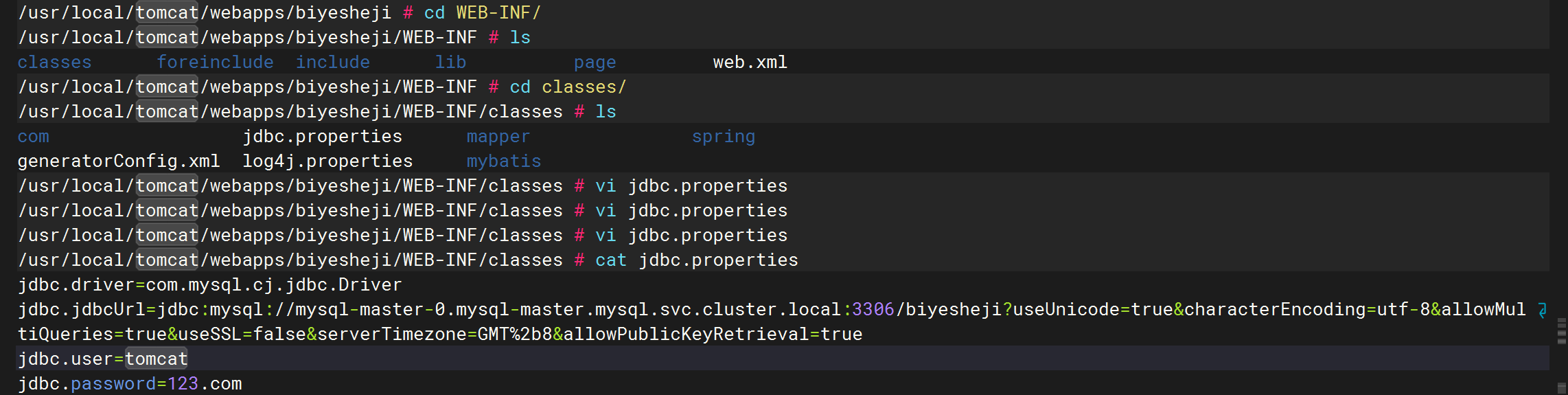Click the 'mybatis' directory entry
The image size is (1568, 395).
pos(504,161)
